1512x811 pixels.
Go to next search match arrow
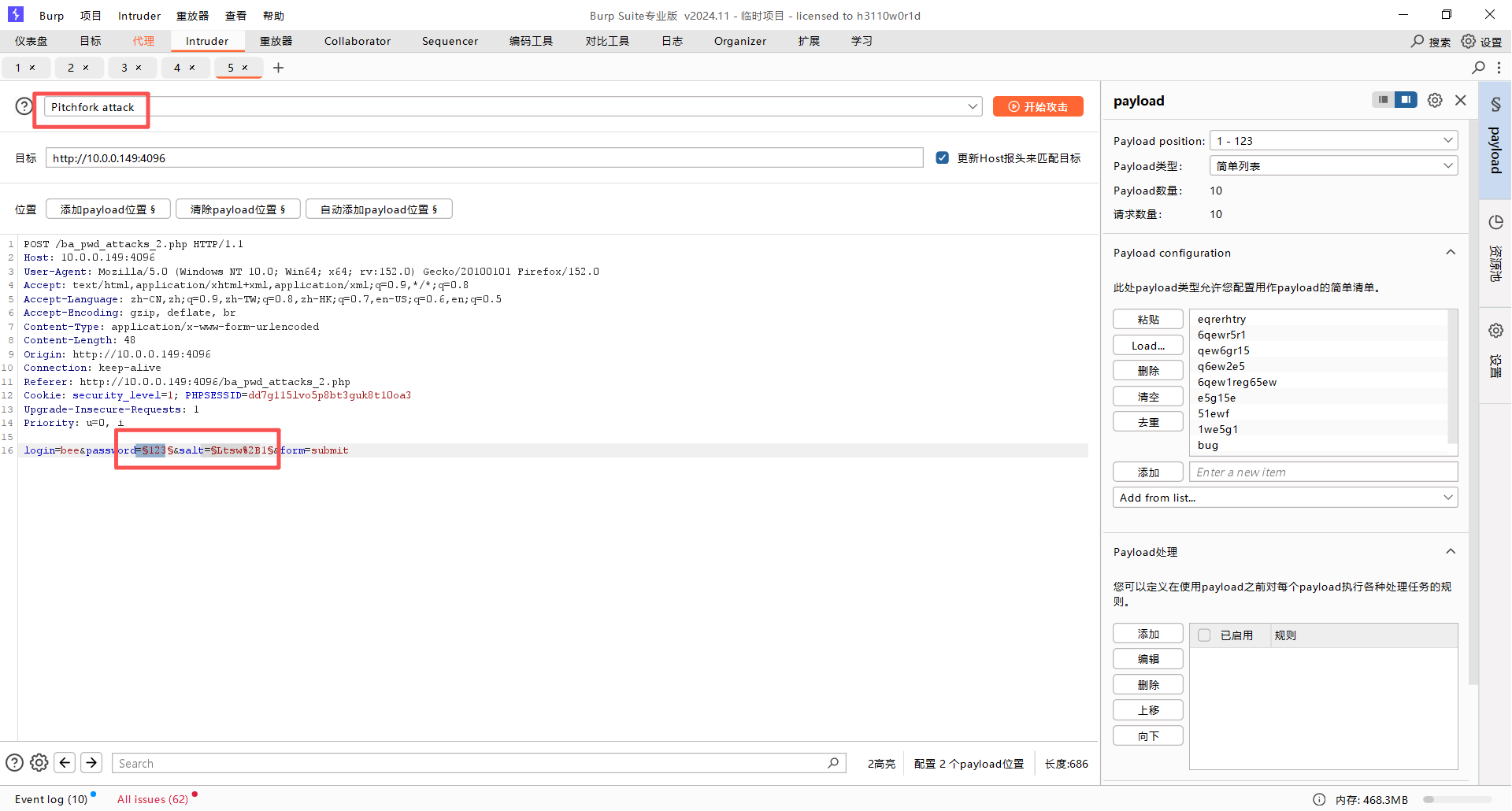[91, 762]
